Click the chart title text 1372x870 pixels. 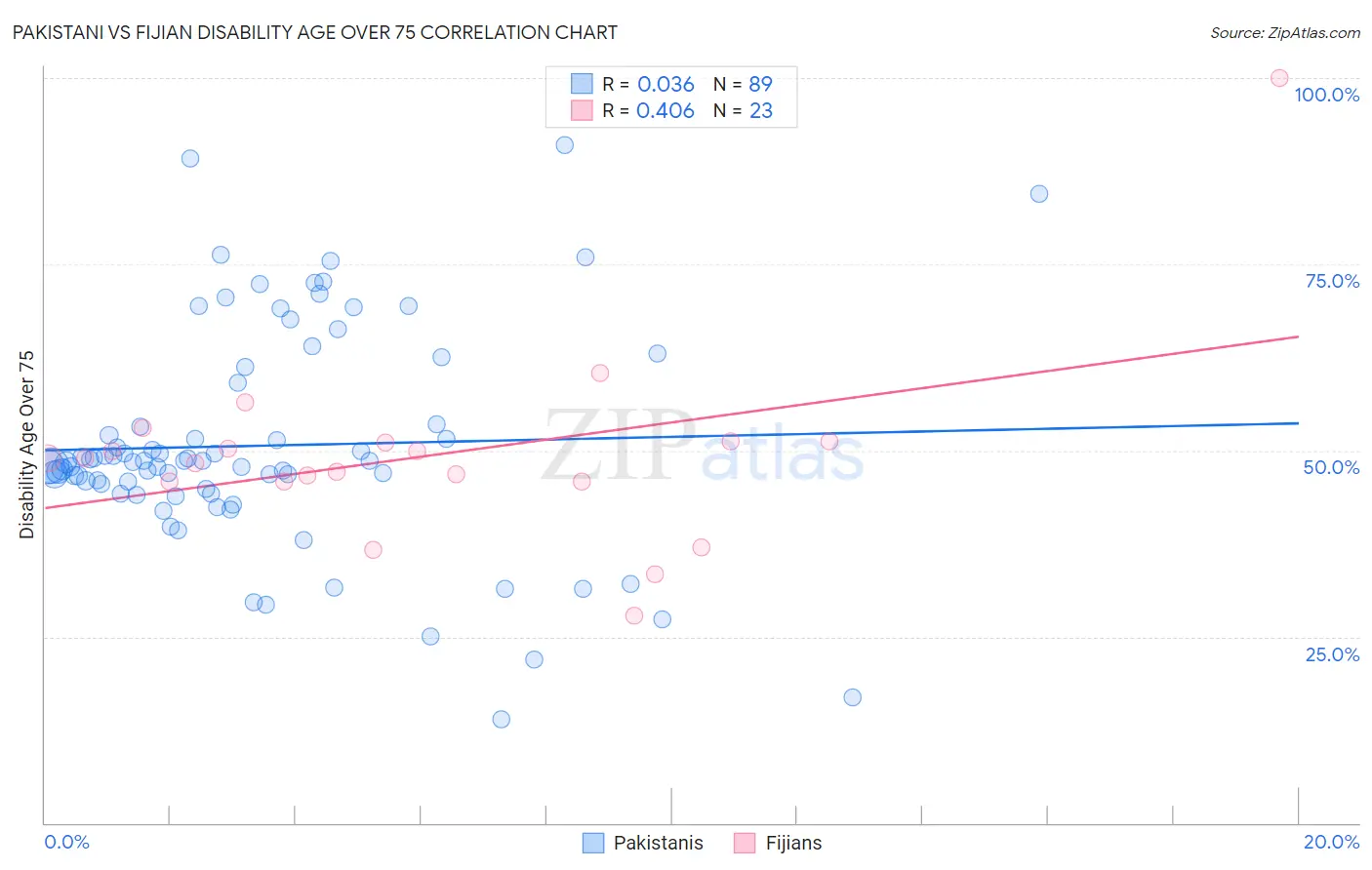[x=315, y=32]
